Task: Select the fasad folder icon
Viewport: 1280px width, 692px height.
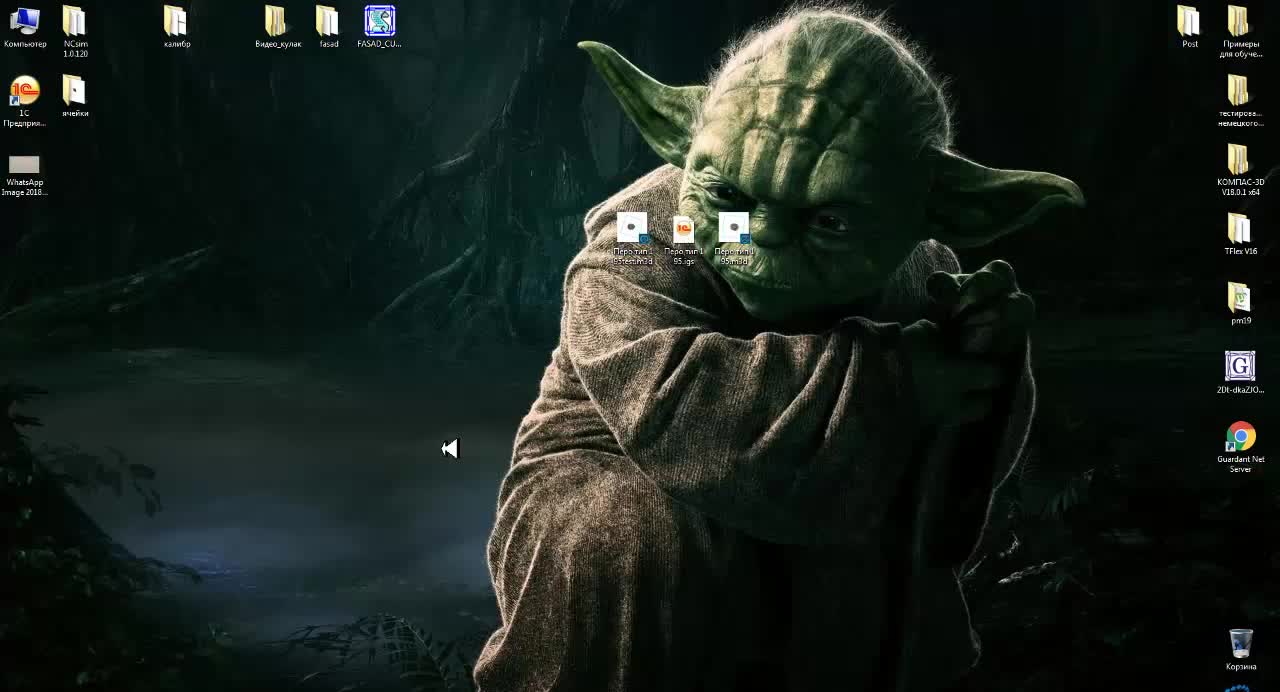Action: [328, 28]
